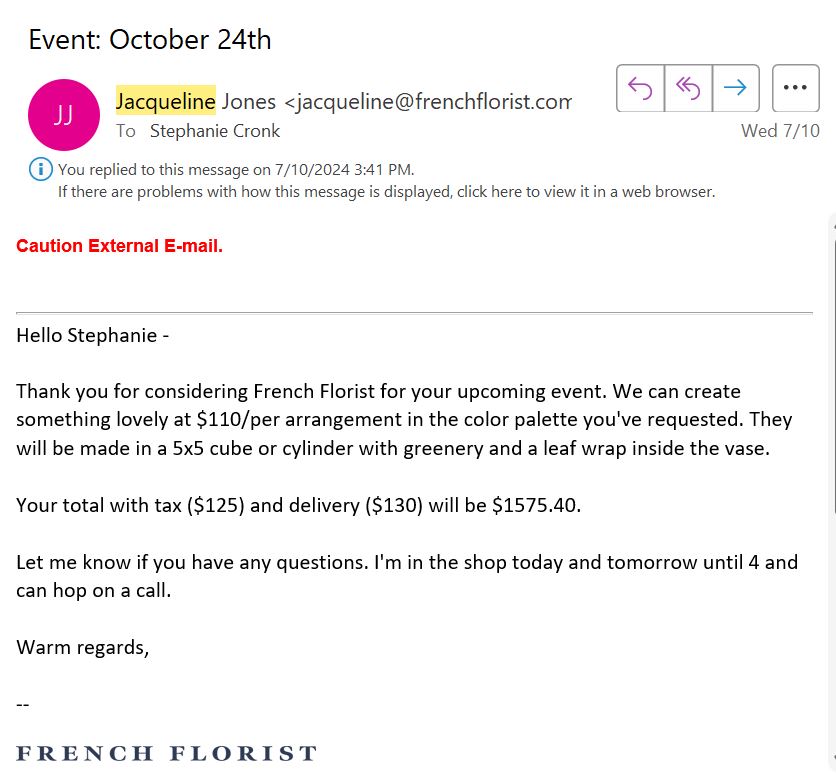Click the blue info circle icon
The height and width of the screenshot is (773, 836).
coord(40,168)
